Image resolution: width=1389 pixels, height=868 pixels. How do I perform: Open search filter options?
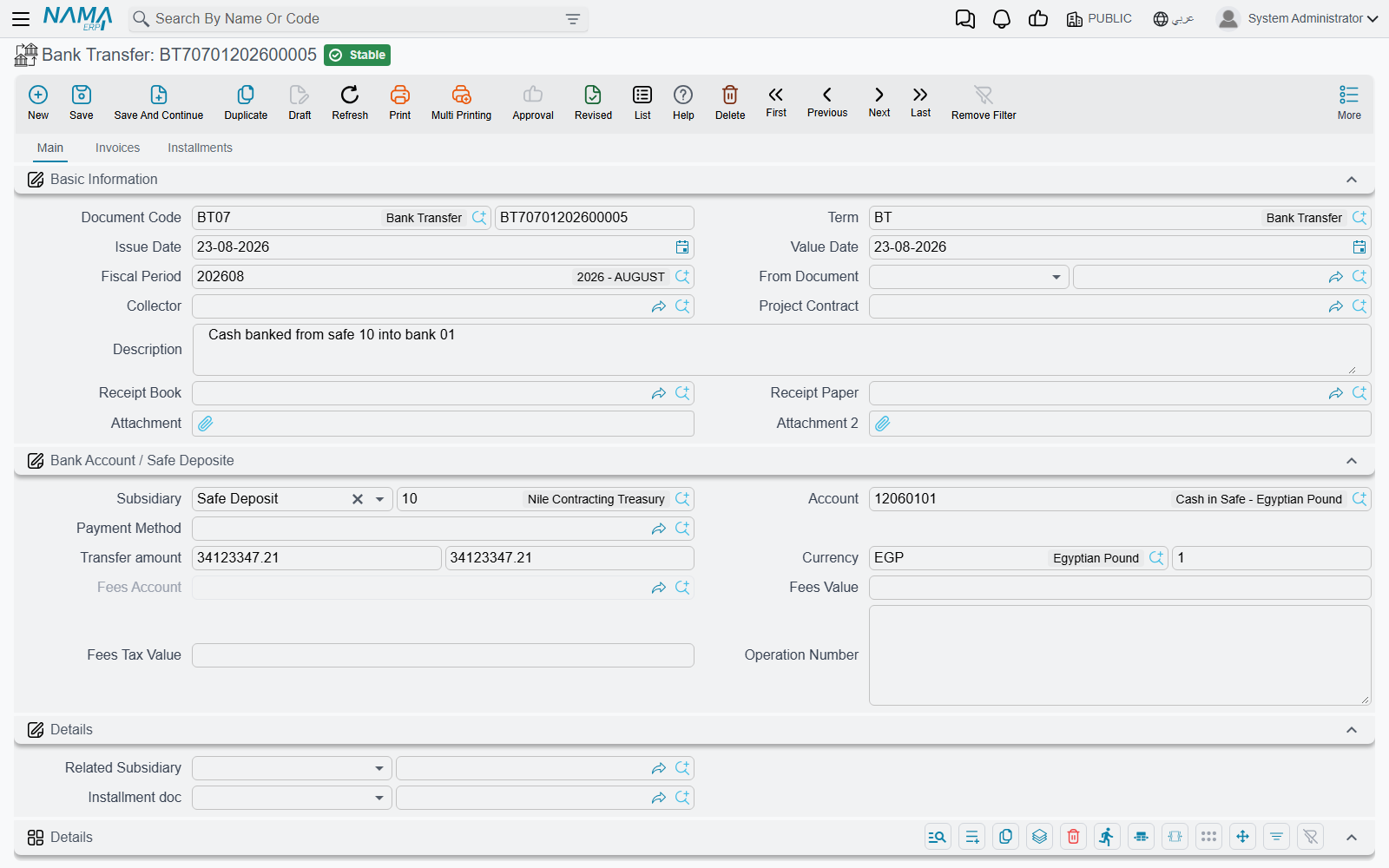(x=573, y=19)
